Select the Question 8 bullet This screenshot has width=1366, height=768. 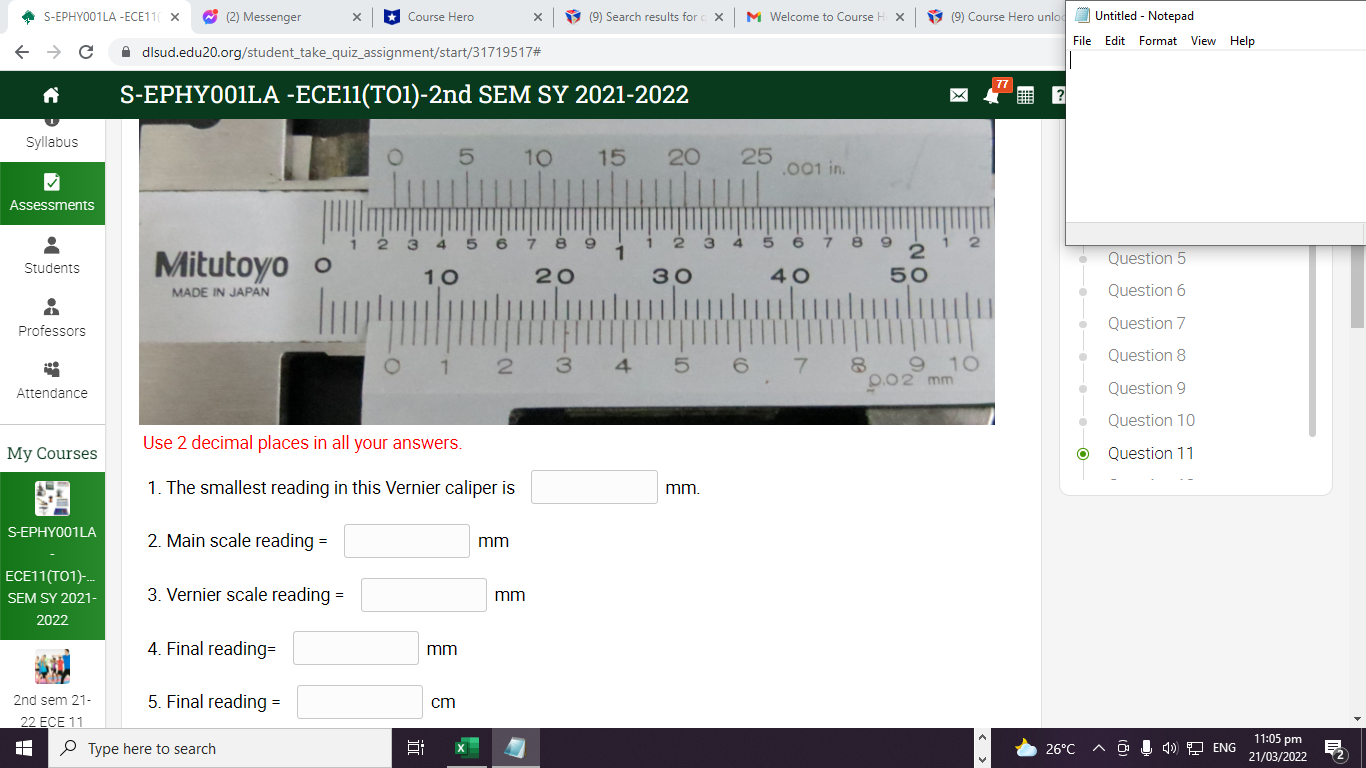(x=1083, y=355)
